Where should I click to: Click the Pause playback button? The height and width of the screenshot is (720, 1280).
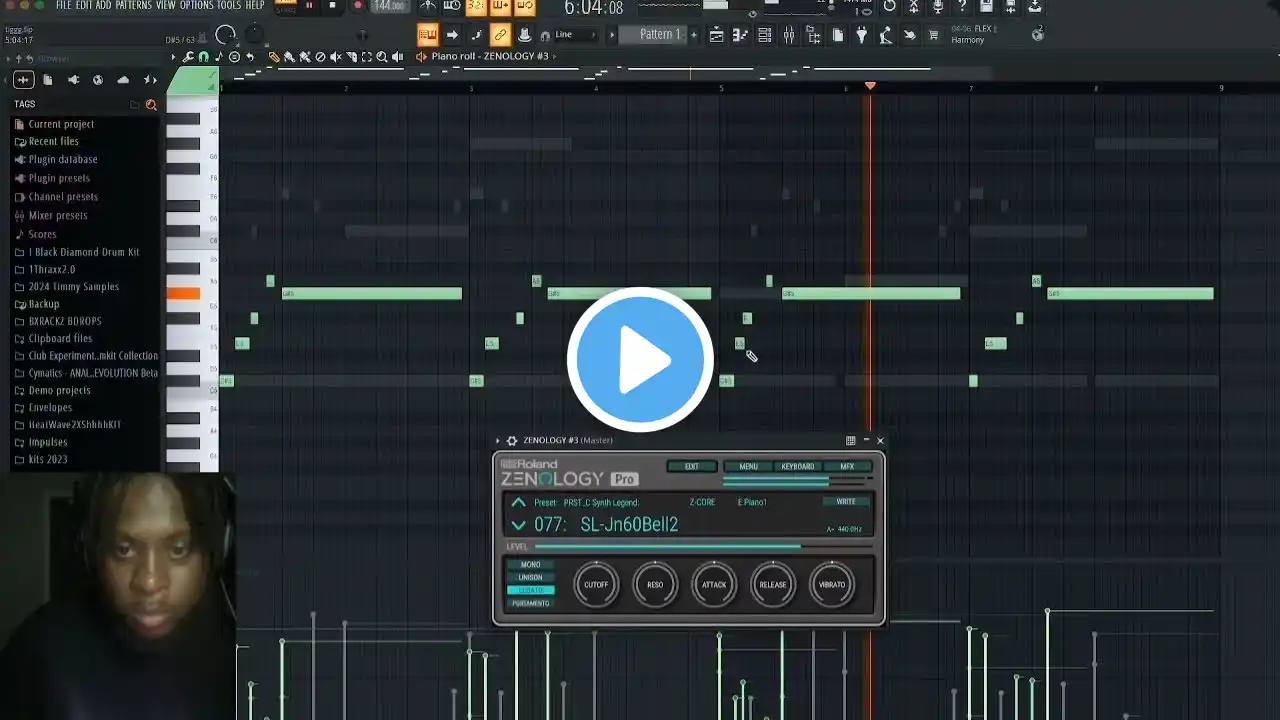coord(308,5)
